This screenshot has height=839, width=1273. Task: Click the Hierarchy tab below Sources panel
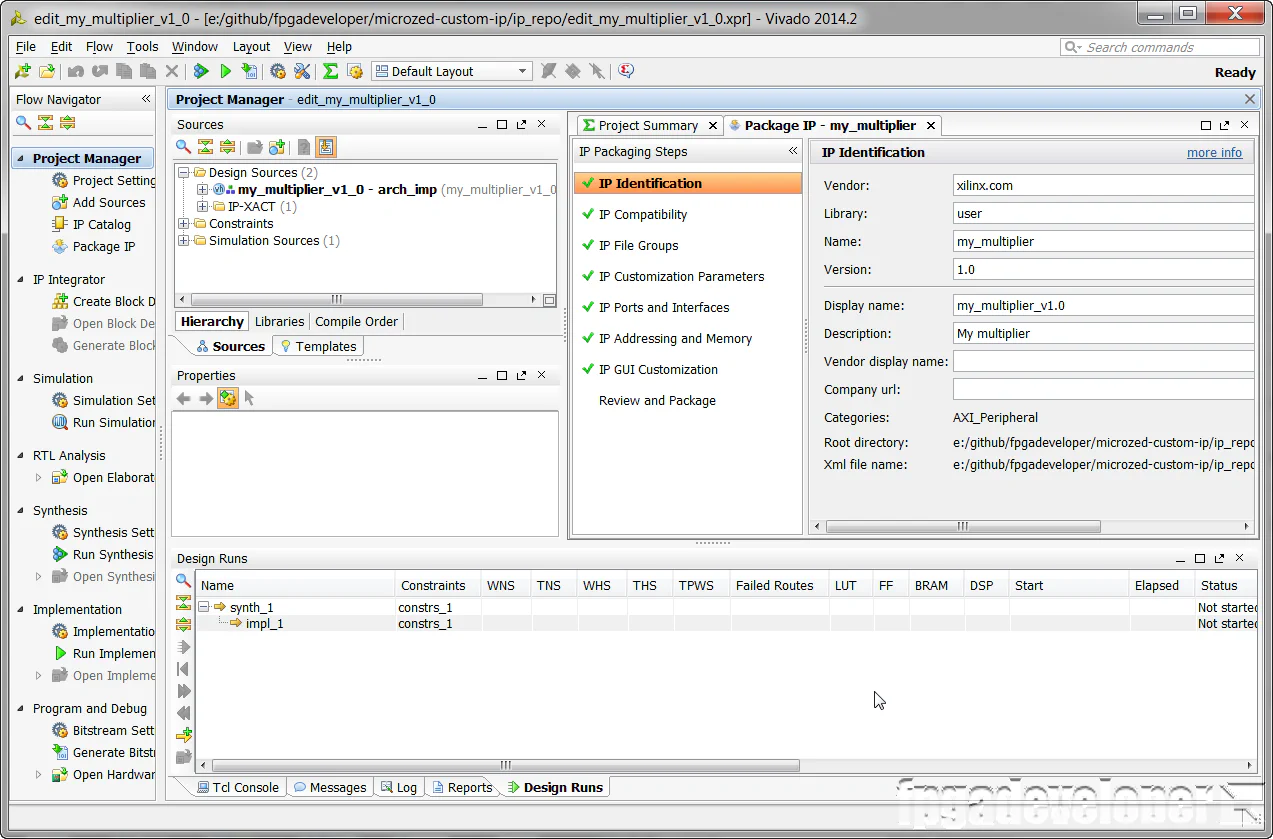click(211, 321)
